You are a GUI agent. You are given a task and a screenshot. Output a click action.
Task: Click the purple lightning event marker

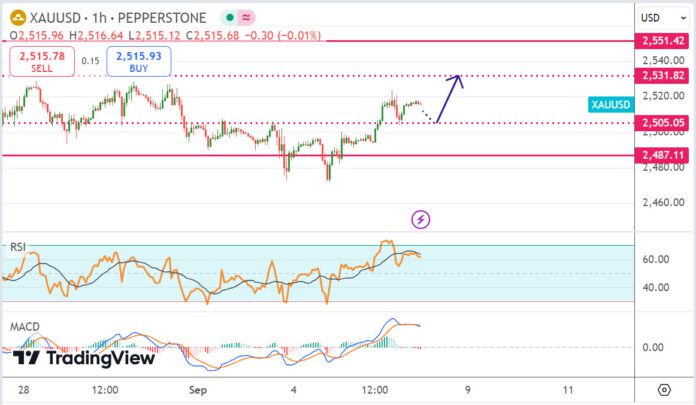tap(420, 219)
